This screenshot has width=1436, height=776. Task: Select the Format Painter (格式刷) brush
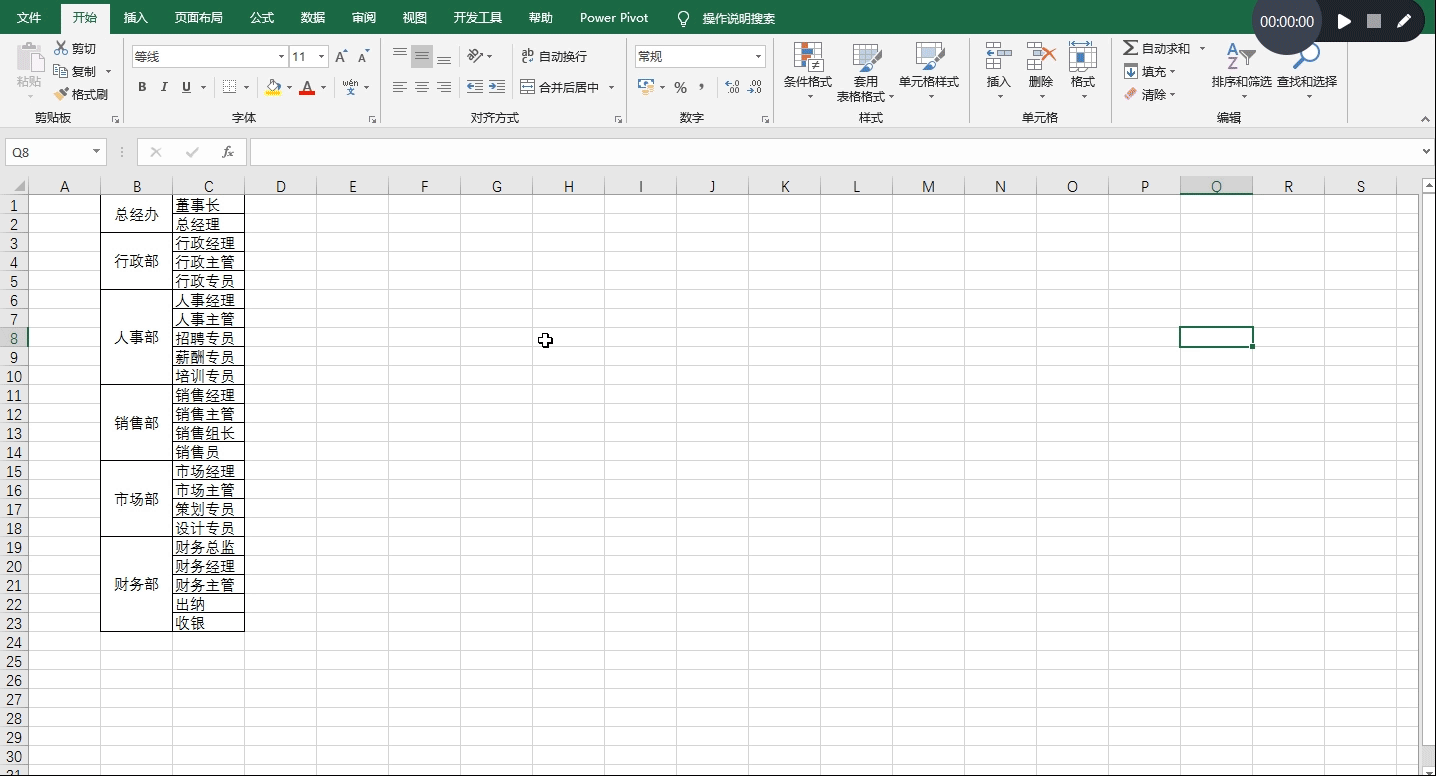pyautogui.click(x=61, y=94)
